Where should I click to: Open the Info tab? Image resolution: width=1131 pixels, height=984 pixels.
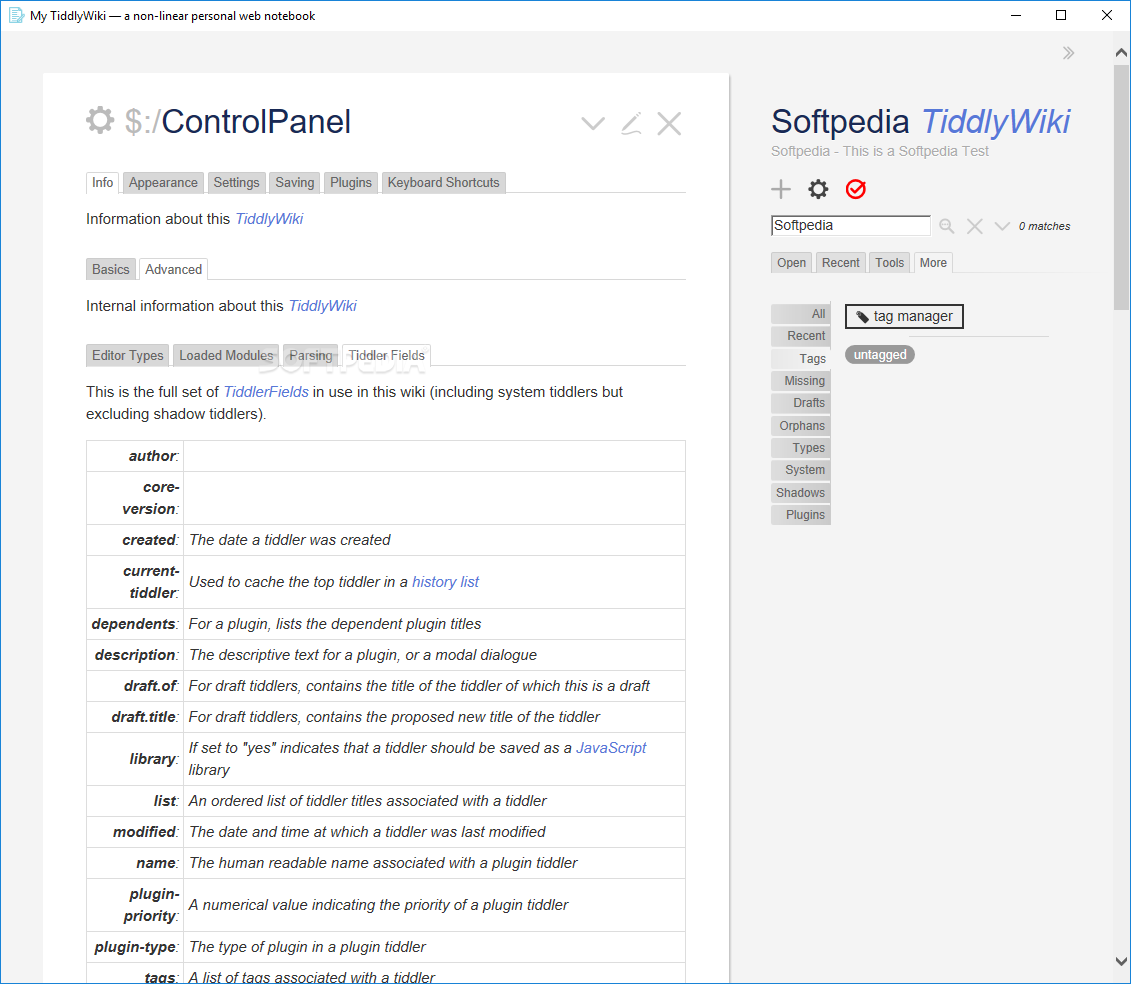[102, 183]
